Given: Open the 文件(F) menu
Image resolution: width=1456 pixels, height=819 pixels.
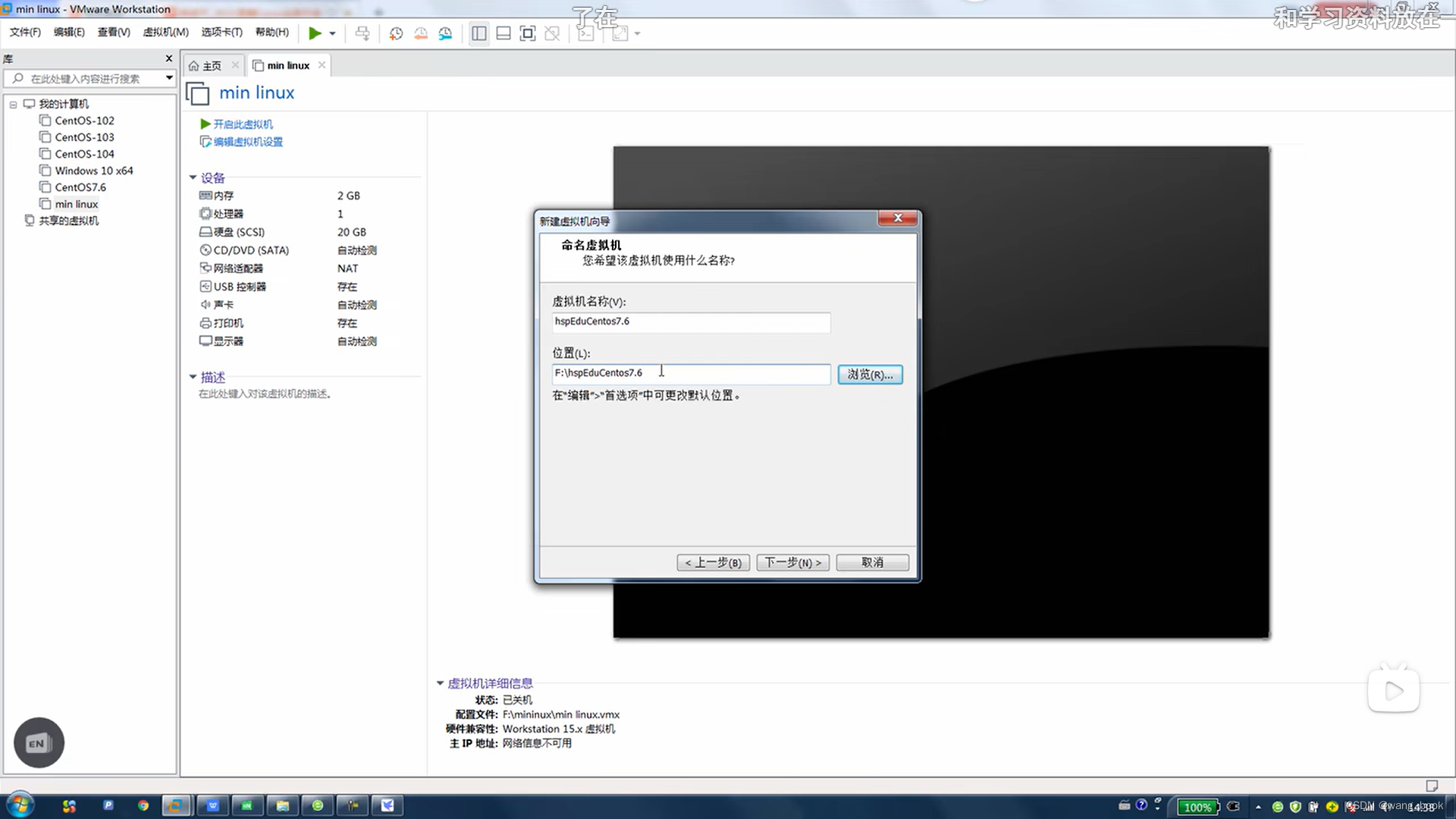Looking at the screenshot, I should pyautogui.click(x=25, y=32).
